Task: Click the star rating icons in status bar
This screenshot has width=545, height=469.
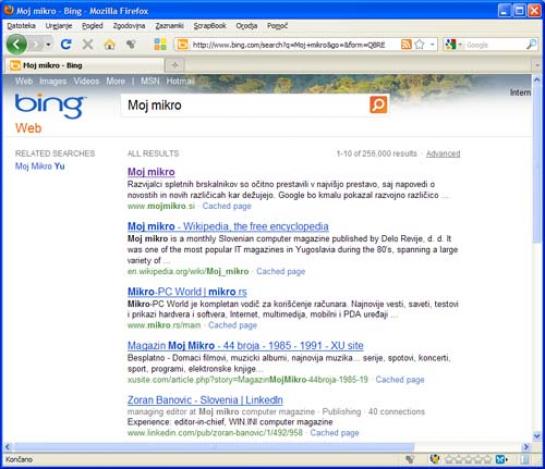Action: (468, 460)
